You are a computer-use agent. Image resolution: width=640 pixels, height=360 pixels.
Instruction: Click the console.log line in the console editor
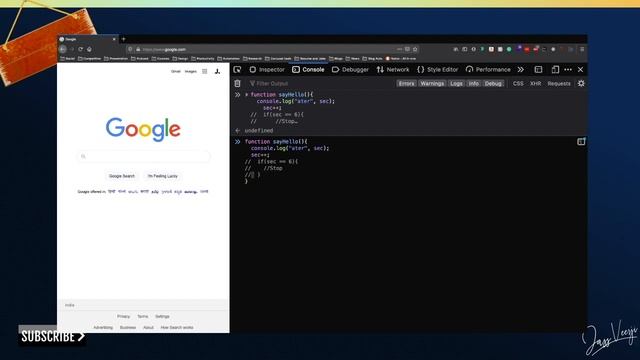tap(290, 148)
